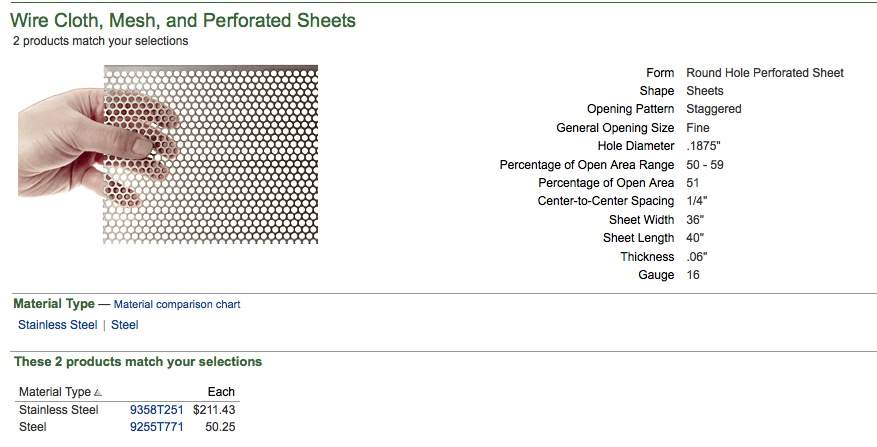Click the 1/4" center-to-center spacing value
This screenshot has width=877, height=447.
coord(697,201)
